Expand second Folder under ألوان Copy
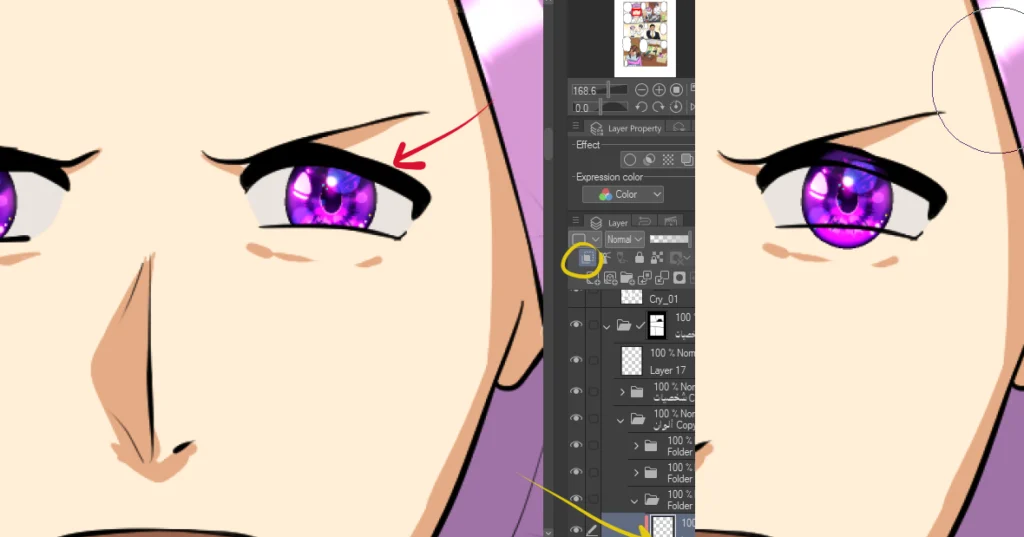This screenshot has width=1024, height=537. pyautogui.click(x=636, y=472)
